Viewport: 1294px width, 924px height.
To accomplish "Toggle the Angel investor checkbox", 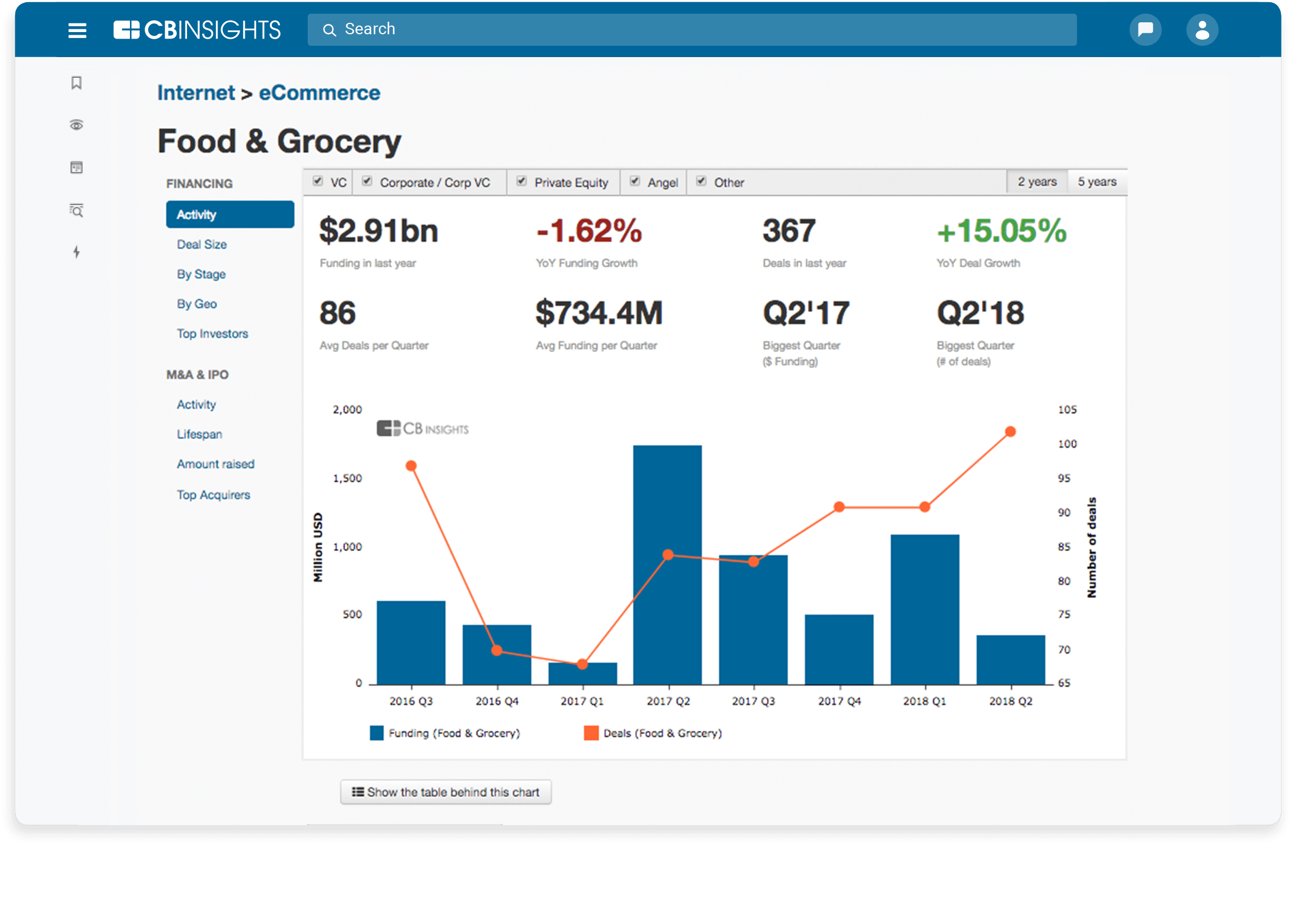I will (635, 181).
